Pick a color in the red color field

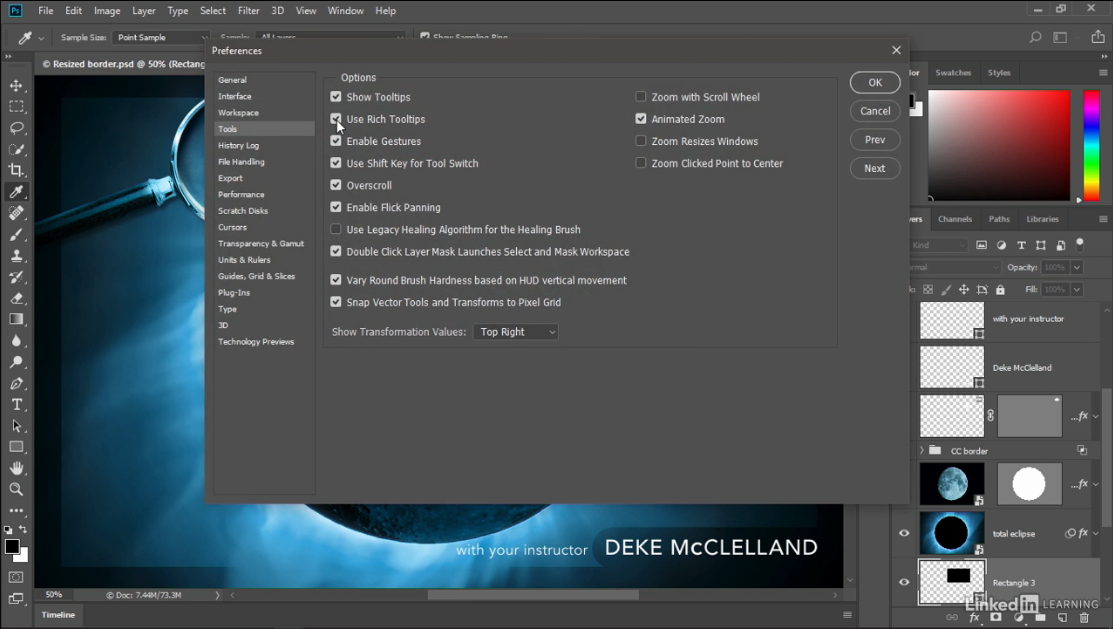[999, 146]
